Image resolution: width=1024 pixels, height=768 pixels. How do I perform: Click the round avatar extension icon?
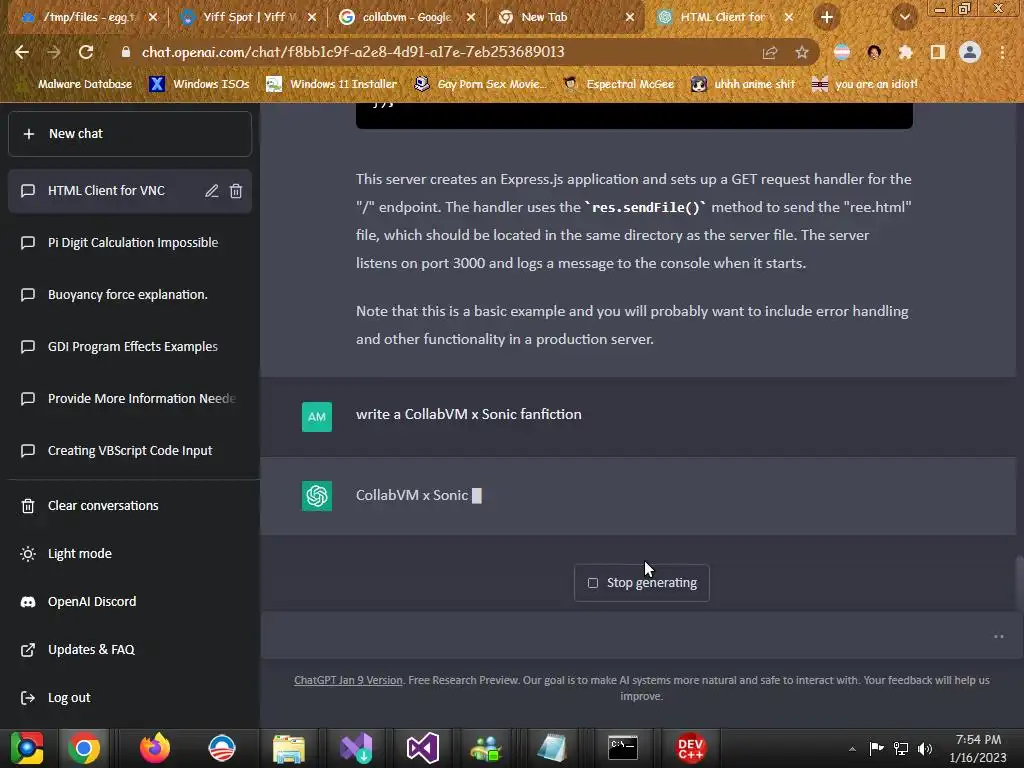click(x=874, y=52)
